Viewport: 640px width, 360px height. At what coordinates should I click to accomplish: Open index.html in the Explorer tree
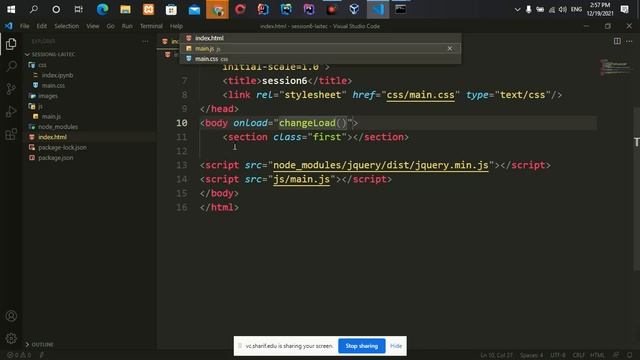coord(52,137)
